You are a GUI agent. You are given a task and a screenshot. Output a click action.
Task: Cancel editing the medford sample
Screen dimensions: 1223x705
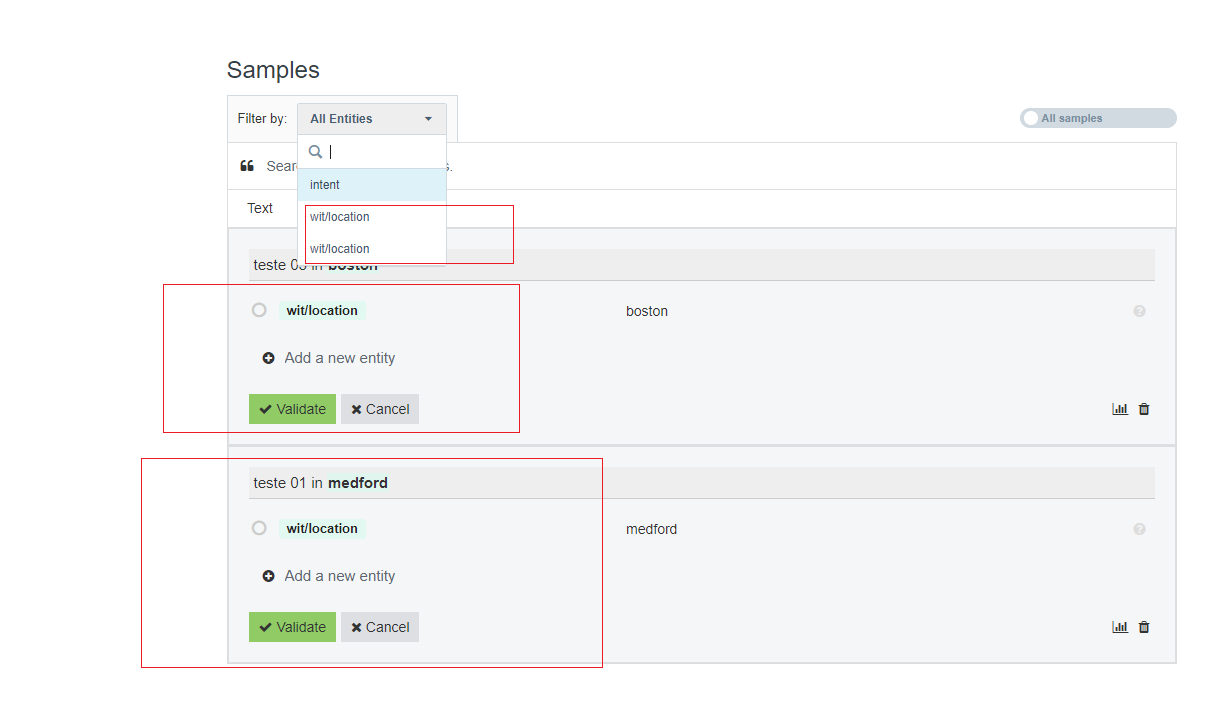pos(380,627)
